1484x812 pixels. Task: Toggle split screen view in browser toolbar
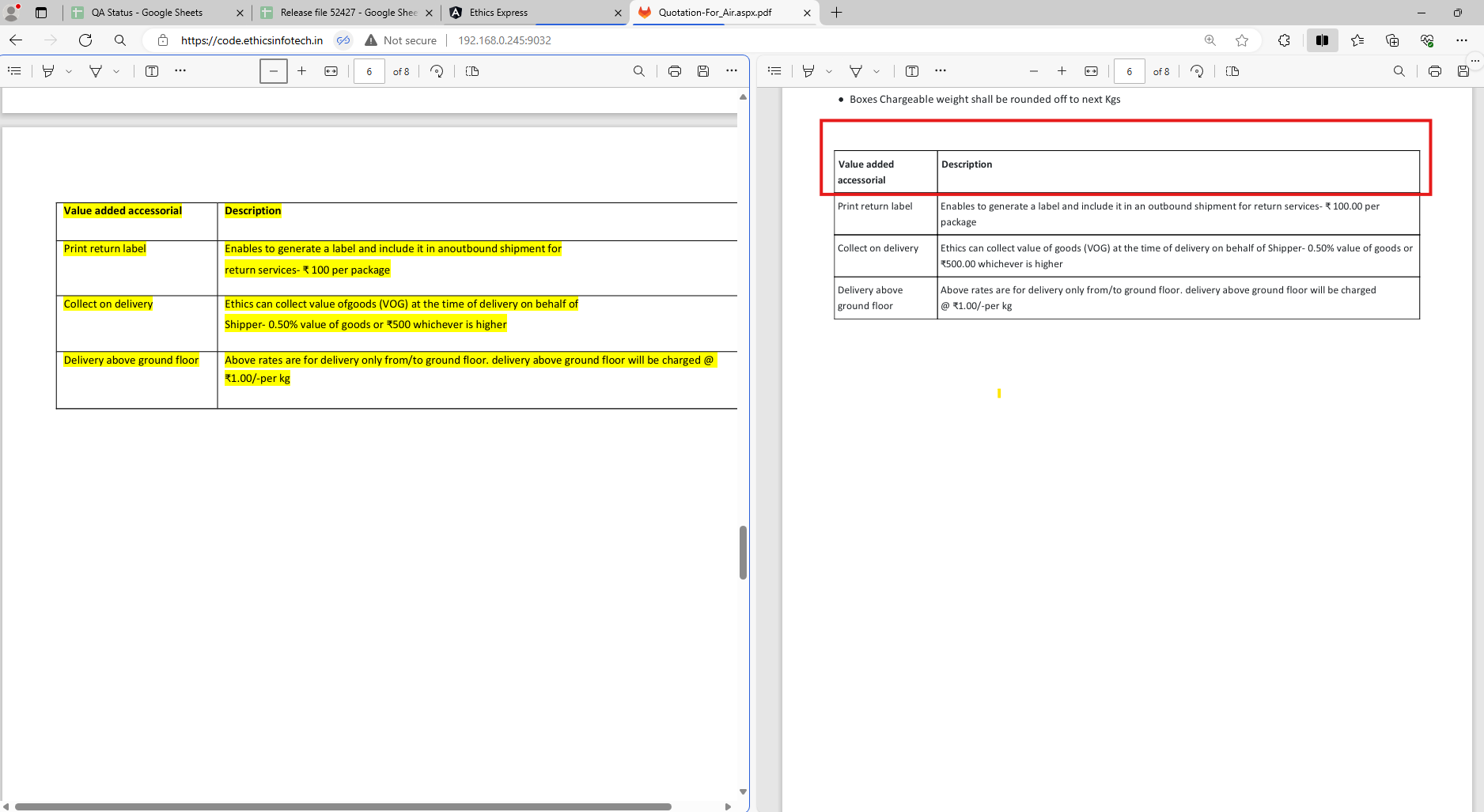[x=1322, y=40]
